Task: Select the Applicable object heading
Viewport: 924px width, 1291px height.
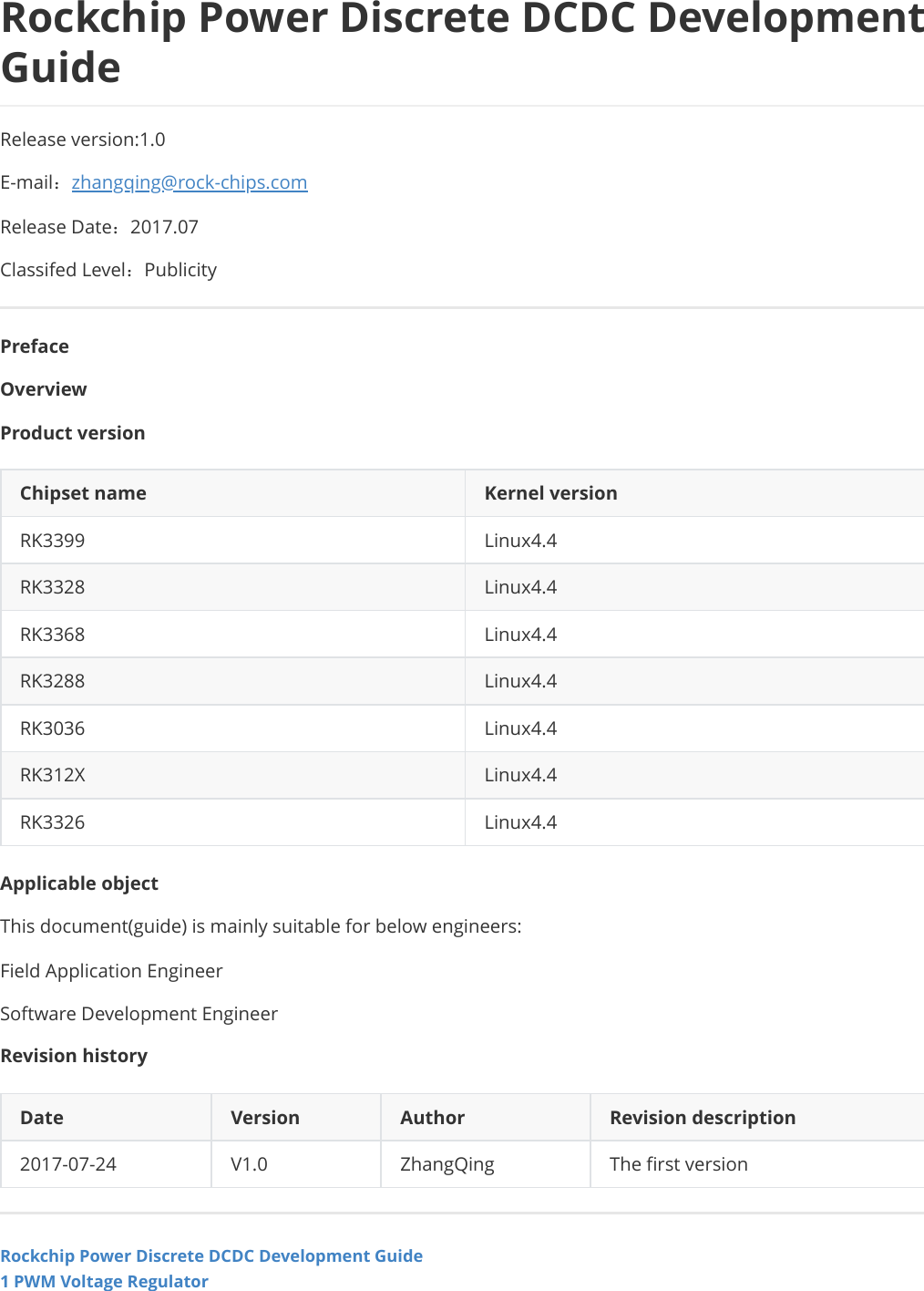Action: (79, 883)
